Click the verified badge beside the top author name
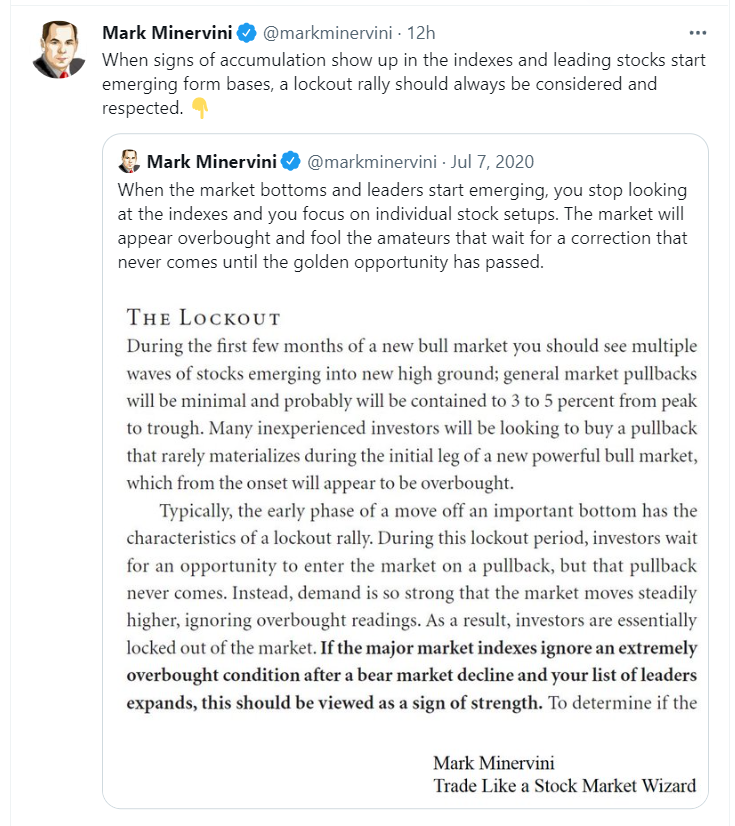This screenshot has height=826, width=735. click(x=246, y=34)
